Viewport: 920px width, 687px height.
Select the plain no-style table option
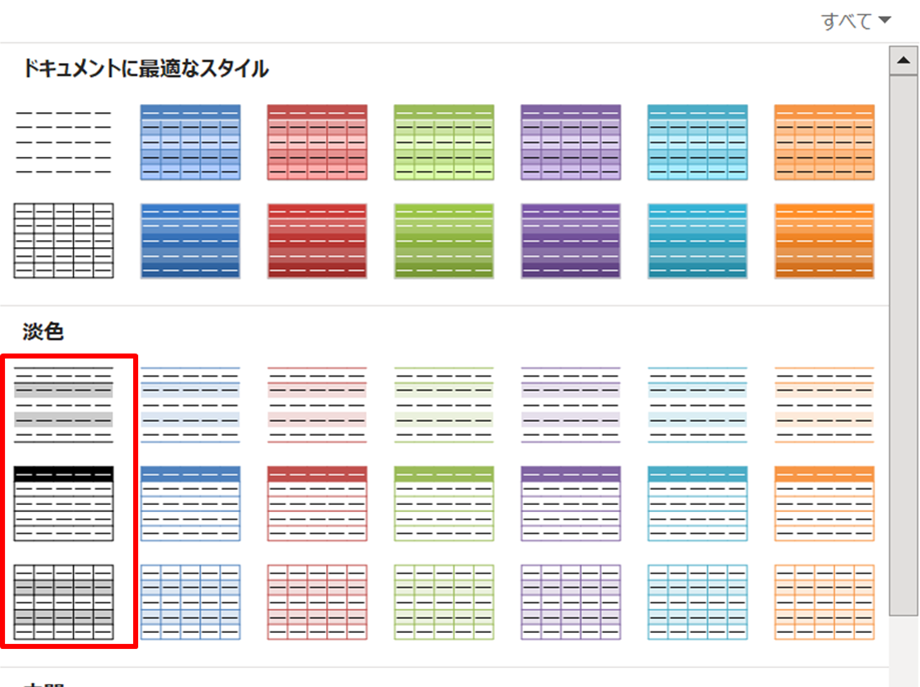pyautogui.click(x=63, y=140)
